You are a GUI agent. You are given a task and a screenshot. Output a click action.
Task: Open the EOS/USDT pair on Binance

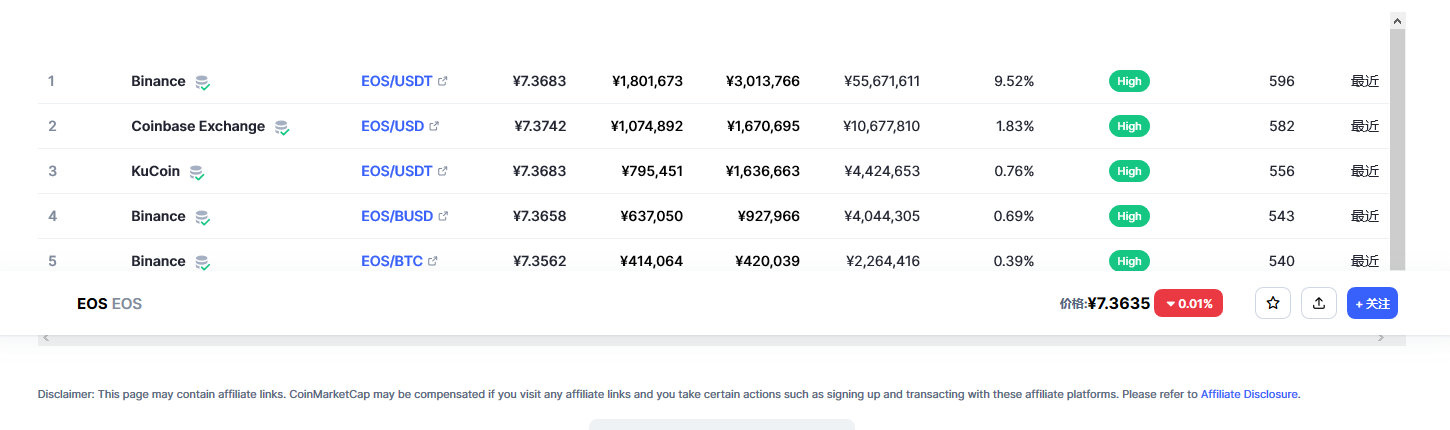click(397, 81)
